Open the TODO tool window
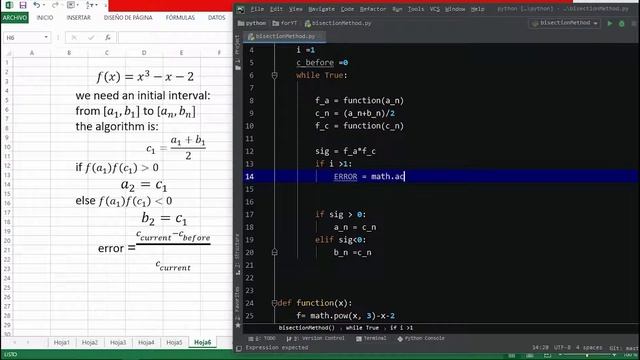640x360 pixels. [262, 338]
